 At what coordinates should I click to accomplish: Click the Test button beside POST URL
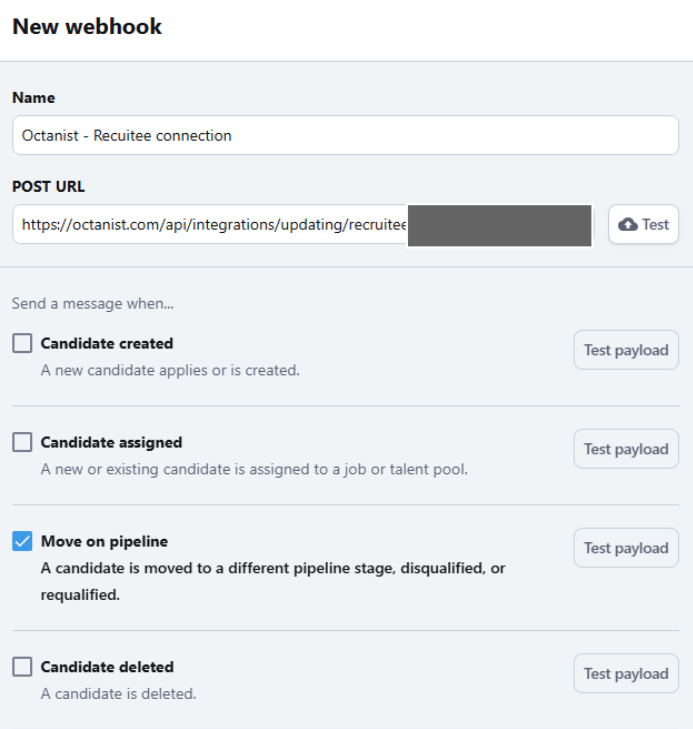pos(644,225)
